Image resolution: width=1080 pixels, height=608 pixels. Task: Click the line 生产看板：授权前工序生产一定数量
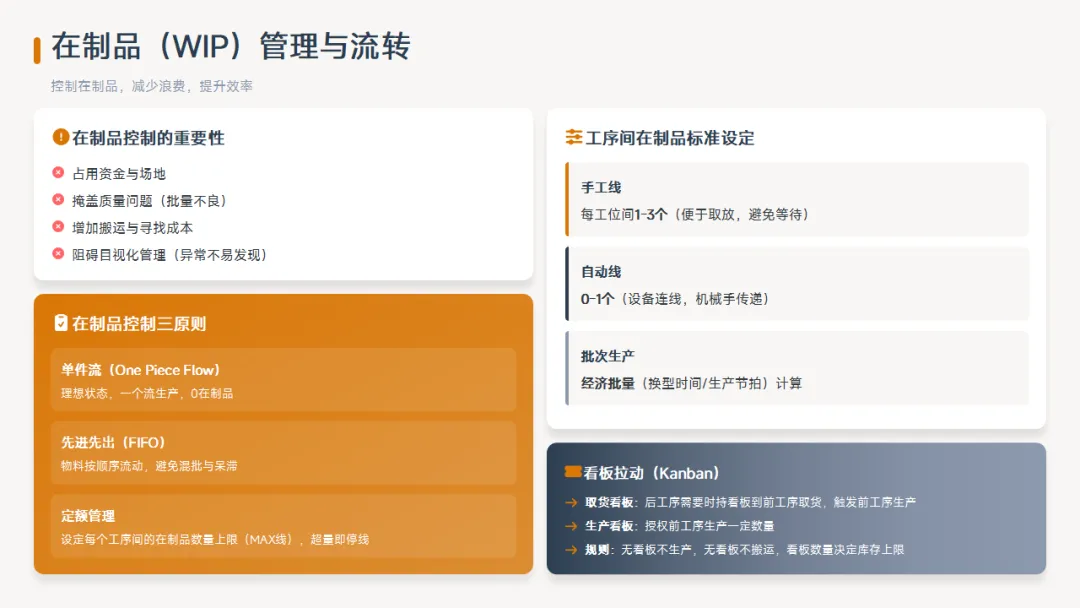coord(679,525)
